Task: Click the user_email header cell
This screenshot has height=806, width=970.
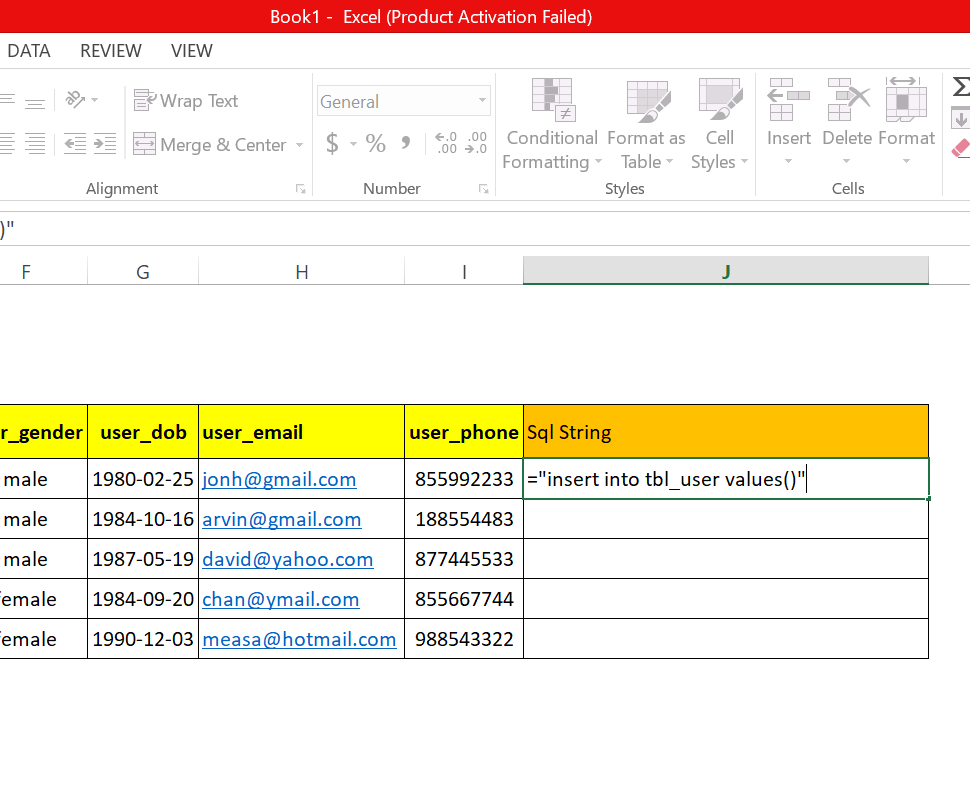Action: [301, 432]
